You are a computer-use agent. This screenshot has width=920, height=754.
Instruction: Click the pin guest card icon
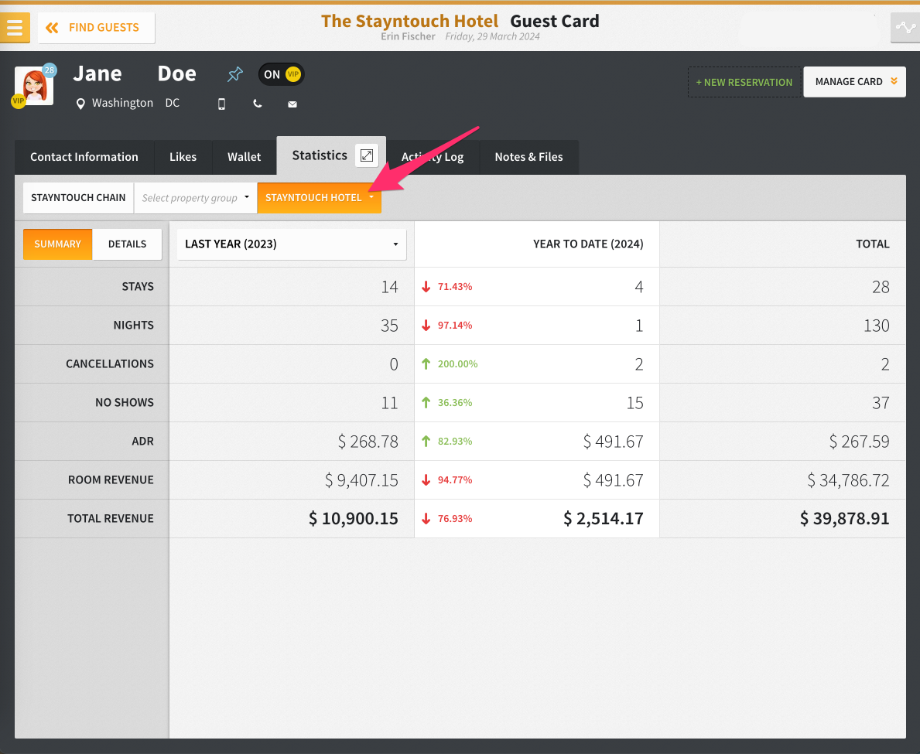coord(235,75)
